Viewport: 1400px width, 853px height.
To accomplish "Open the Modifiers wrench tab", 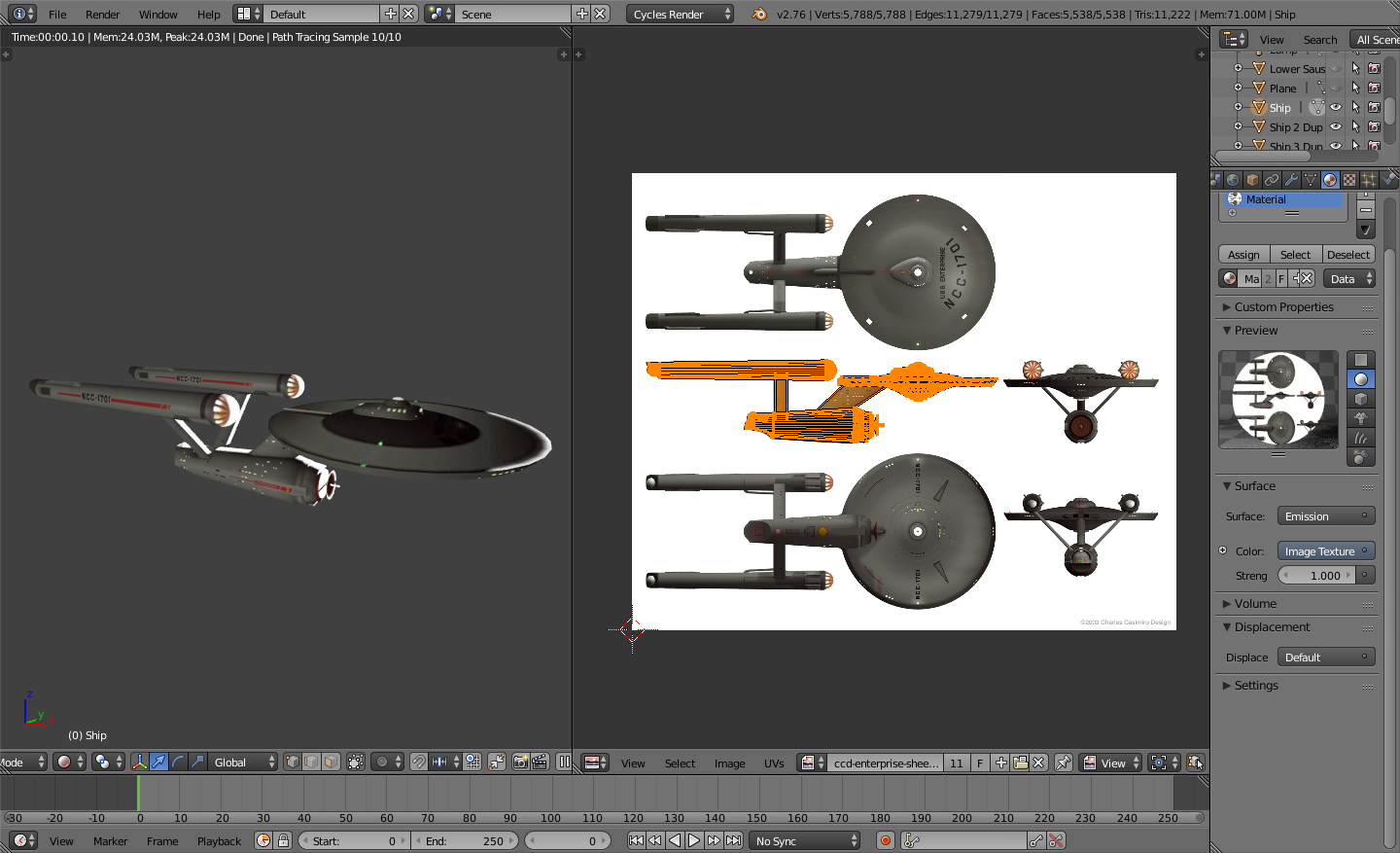I will pyautogui.click(x=1291, y=180).
